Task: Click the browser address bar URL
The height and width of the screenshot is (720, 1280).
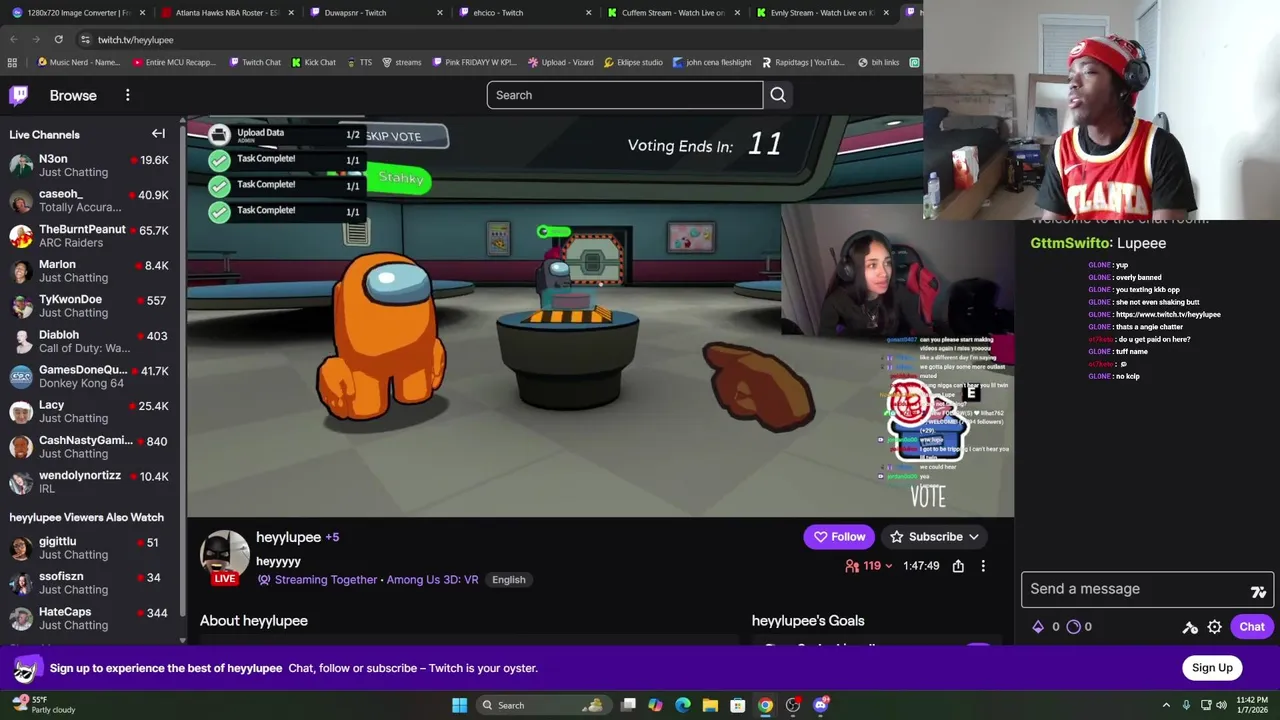Action: pyautogui.click(x=136, y=39)
